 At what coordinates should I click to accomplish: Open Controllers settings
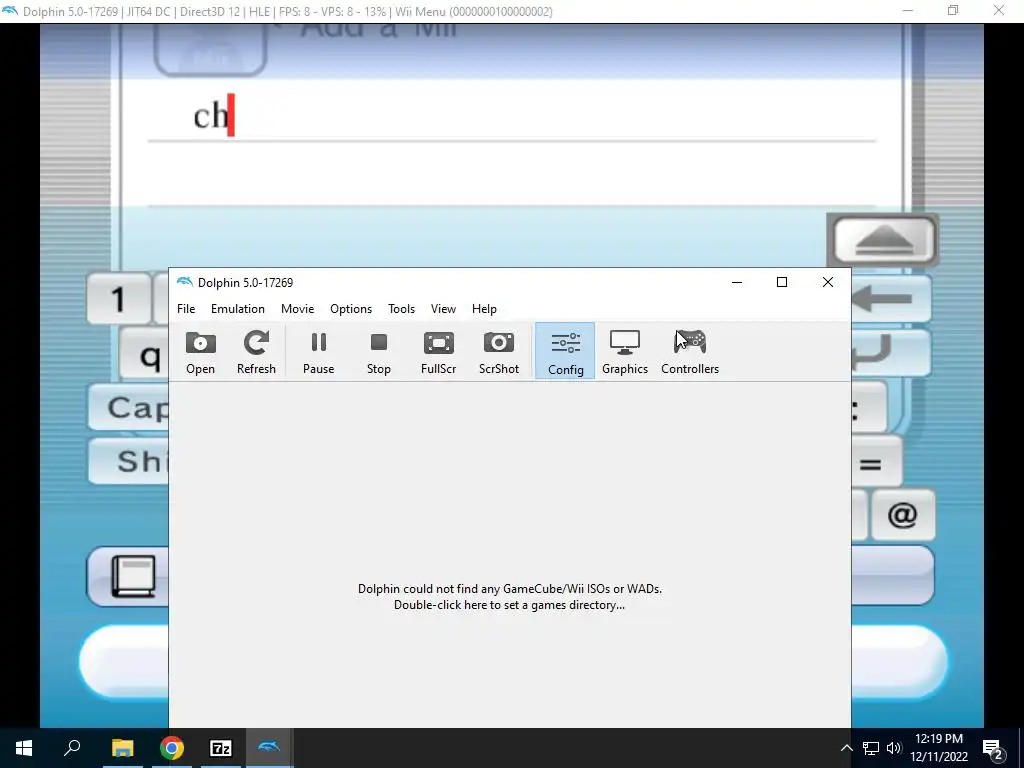click(x=690, y=351)
